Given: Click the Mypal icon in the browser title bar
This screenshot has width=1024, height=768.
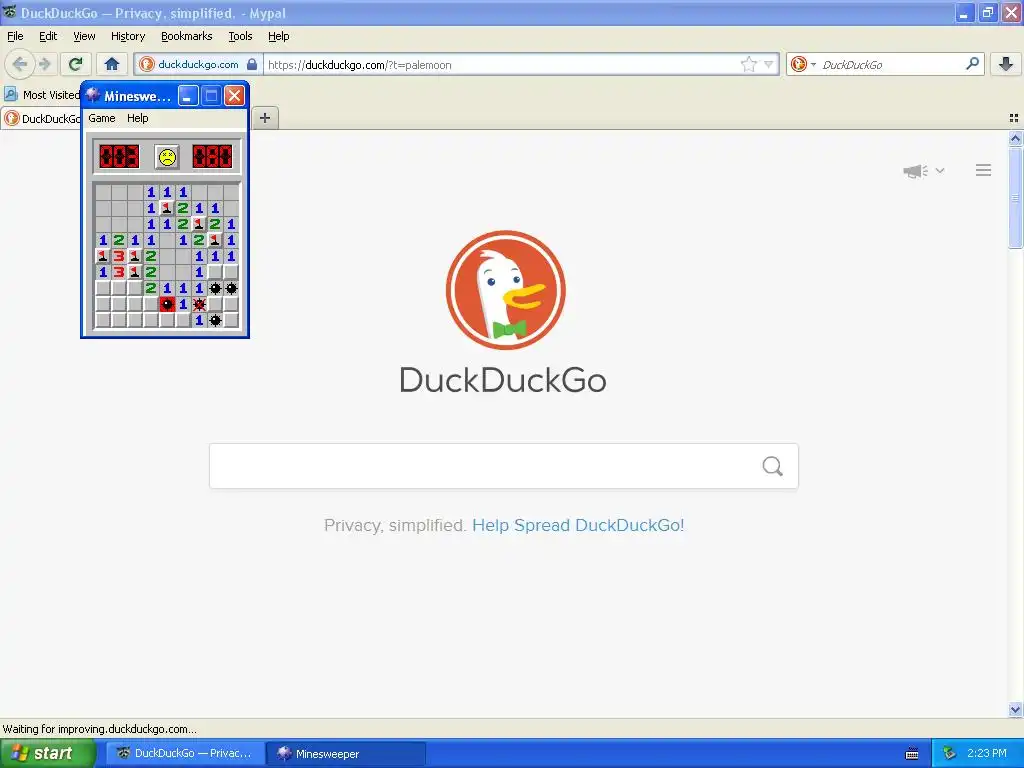Looking at the screenshot, I should [x=9, y=12].
